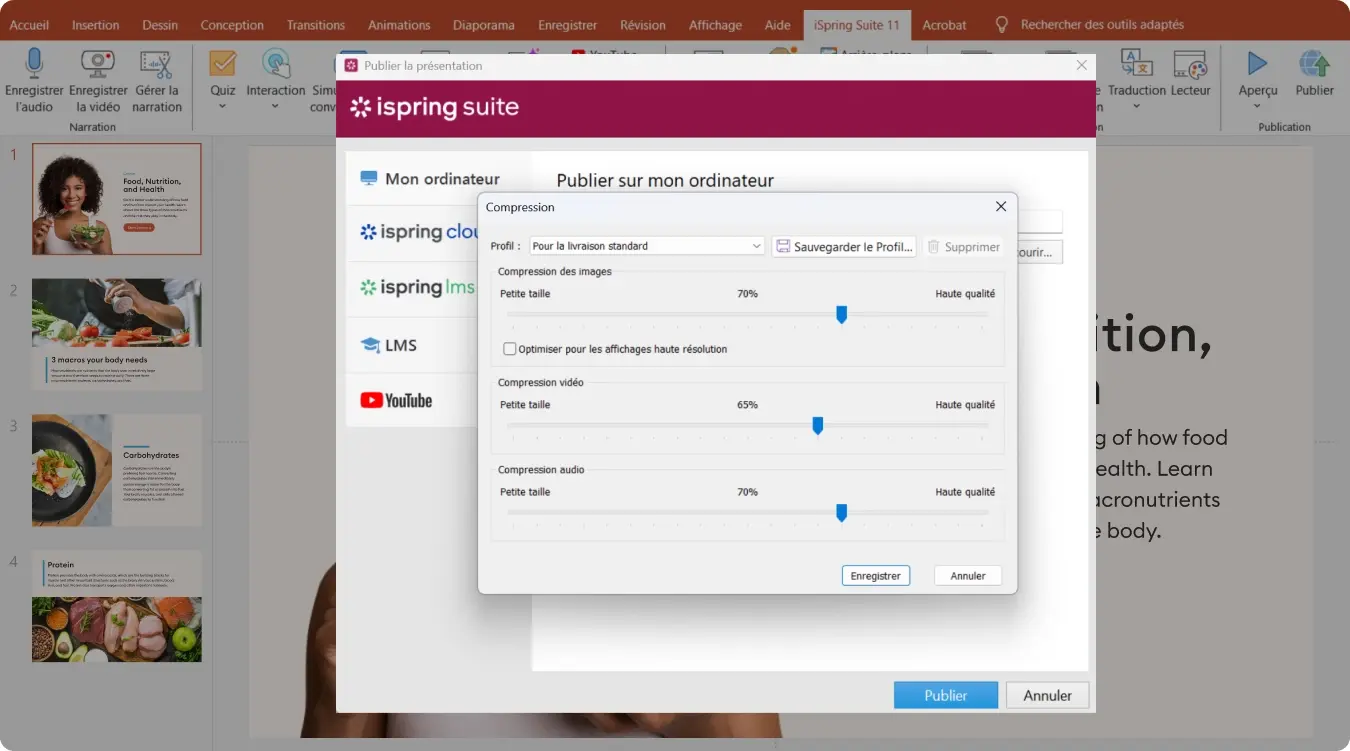Expand the Traduction dropdown arrow

pos(1137,106)
